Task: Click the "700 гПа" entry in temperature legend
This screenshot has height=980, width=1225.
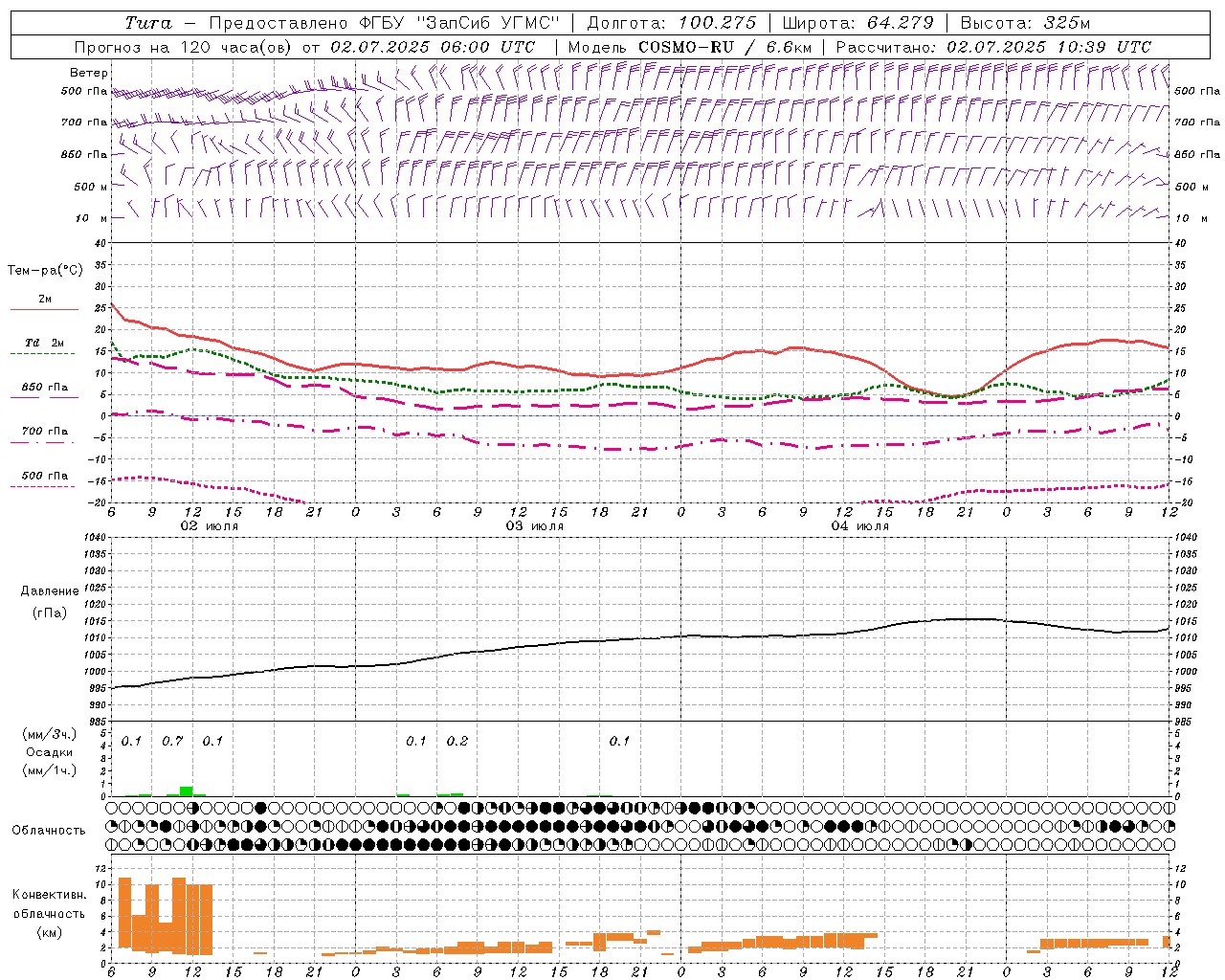Action: coord(45,432)
